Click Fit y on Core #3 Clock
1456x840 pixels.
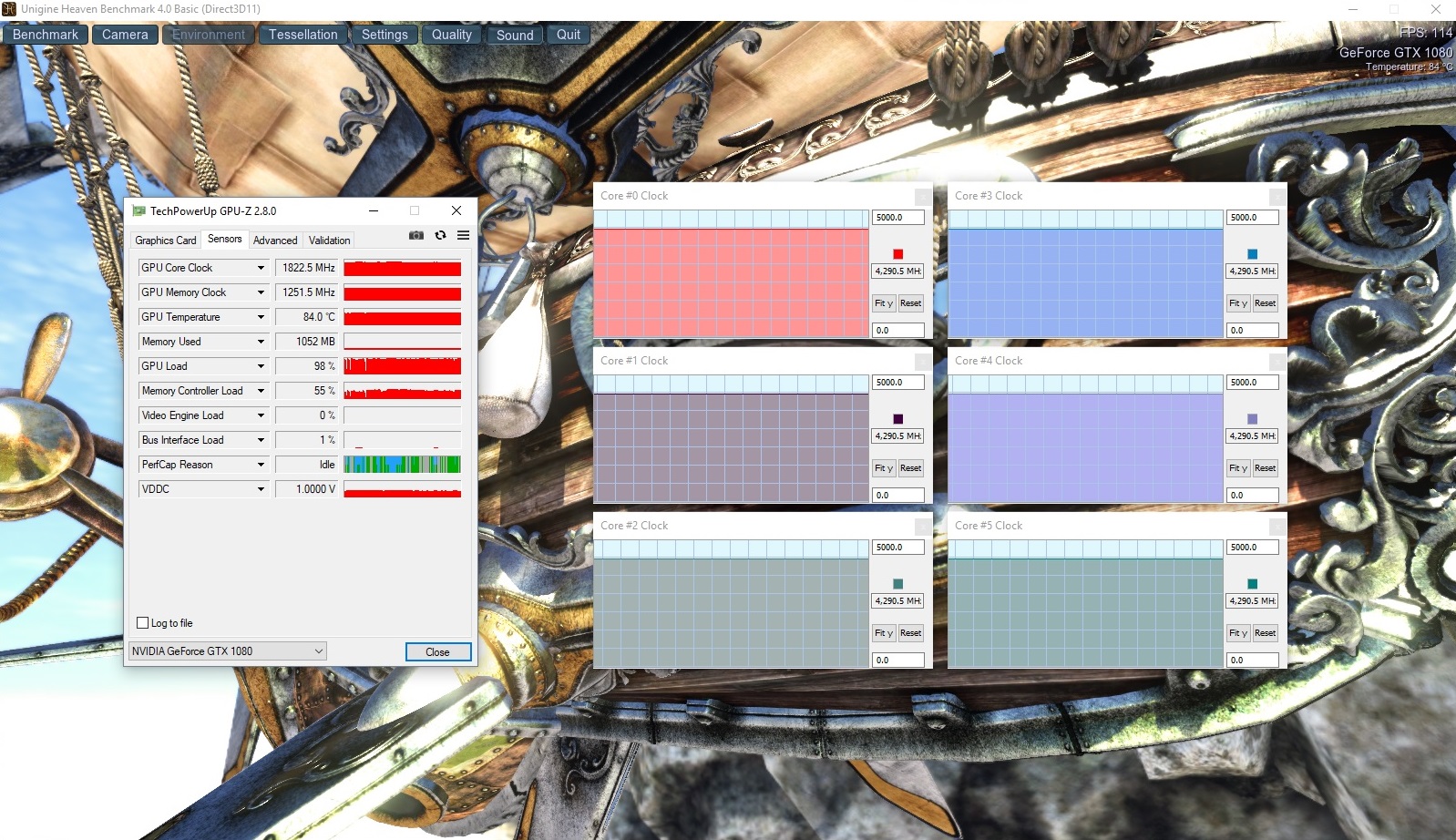tap(1238, 303)
